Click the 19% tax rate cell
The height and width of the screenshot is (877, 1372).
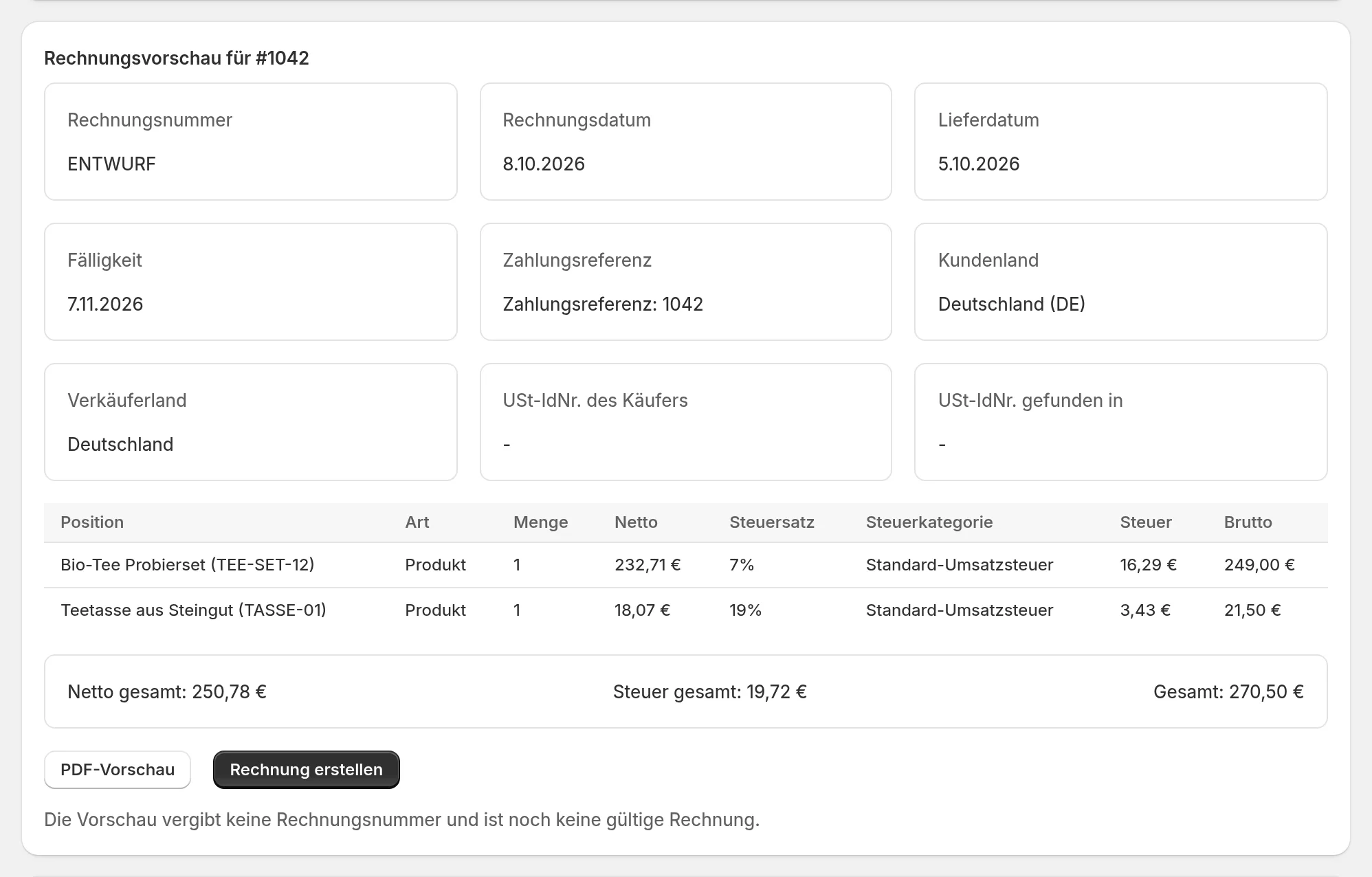746,610
